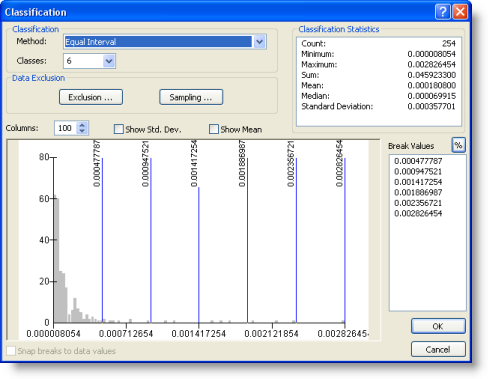The height and width of the screenshot is (379, 488).
Task: Click the Cancel button
Action: pyautogui.click(x=438, y=349)
